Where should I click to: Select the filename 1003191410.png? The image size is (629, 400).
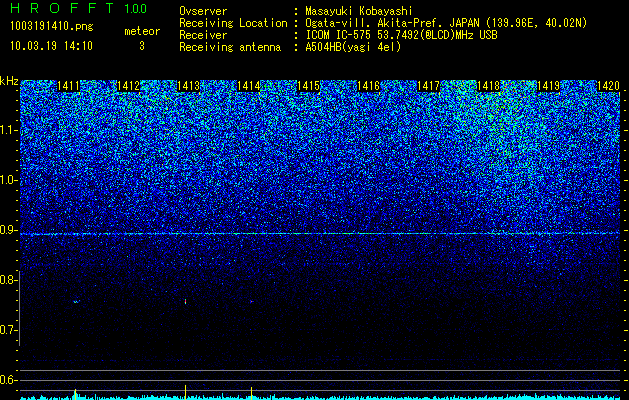point(52,27)
